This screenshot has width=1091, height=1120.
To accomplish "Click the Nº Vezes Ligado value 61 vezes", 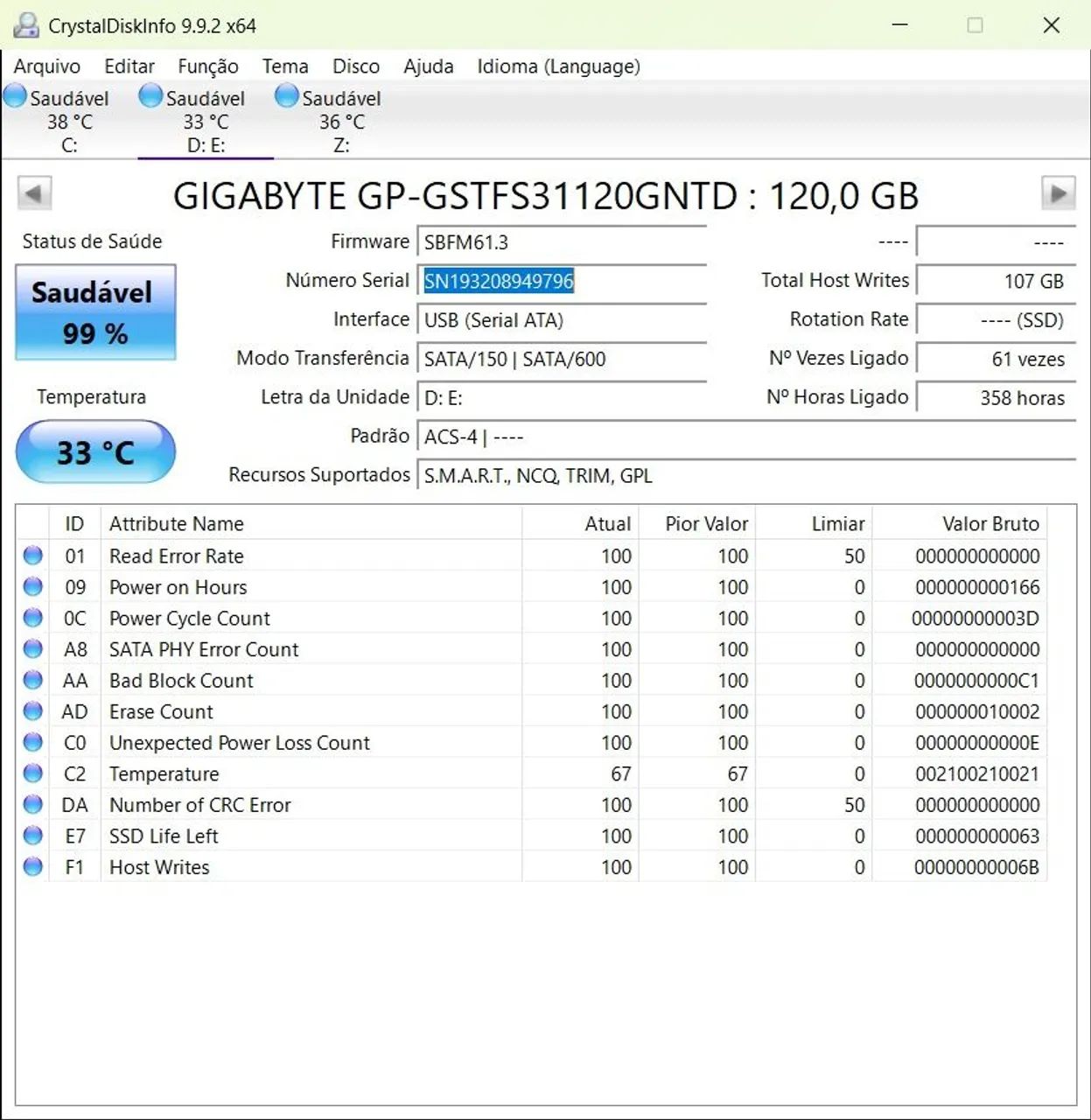I will click(996, 359).
